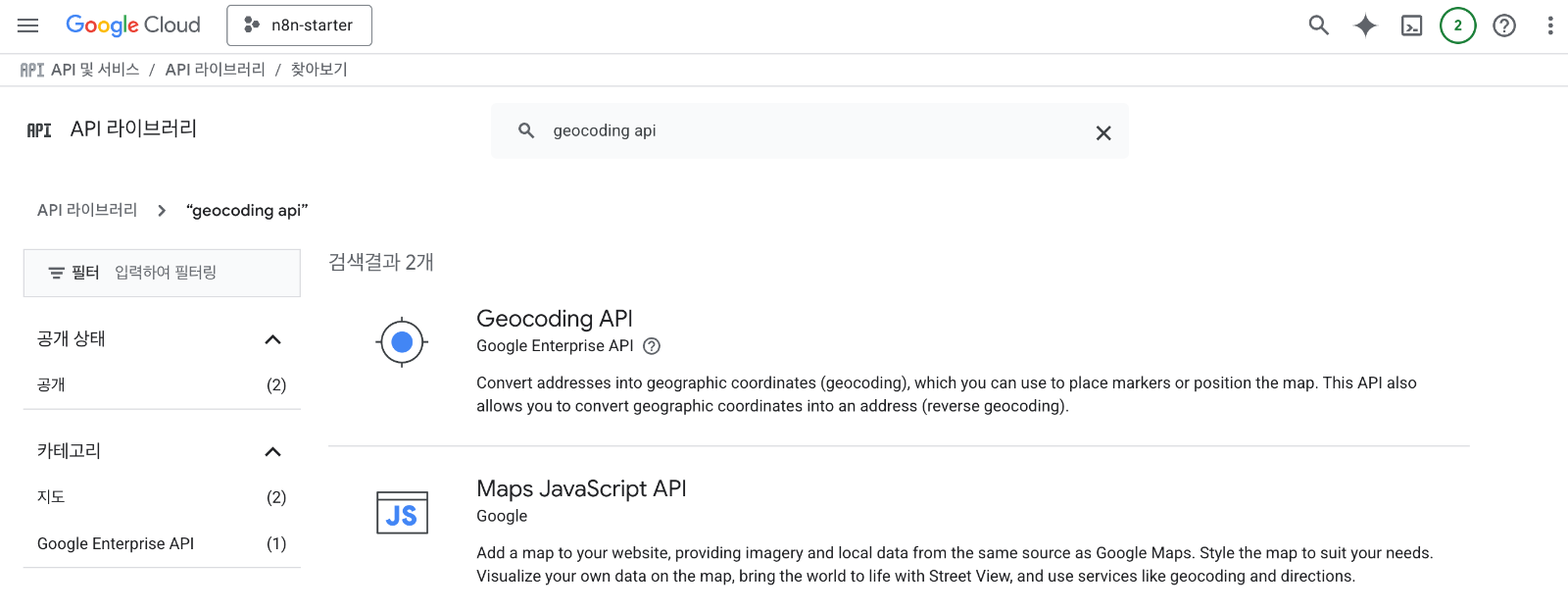This screenshot has height=611, width=1568.
Task: Click the '카테고리' section heading
Action: [69, 451]
